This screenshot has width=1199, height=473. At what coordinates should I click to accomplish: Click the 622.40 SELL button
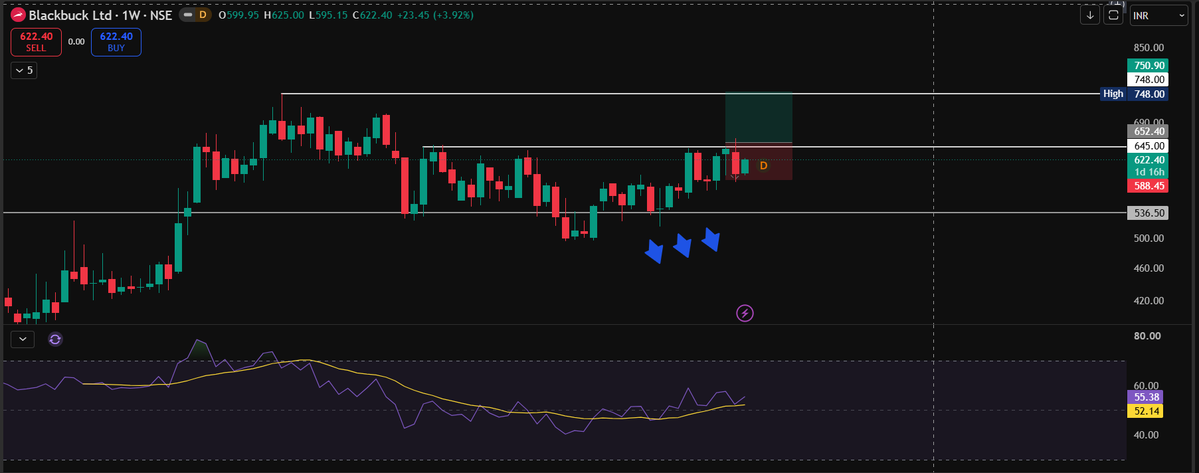coord(36,41)
